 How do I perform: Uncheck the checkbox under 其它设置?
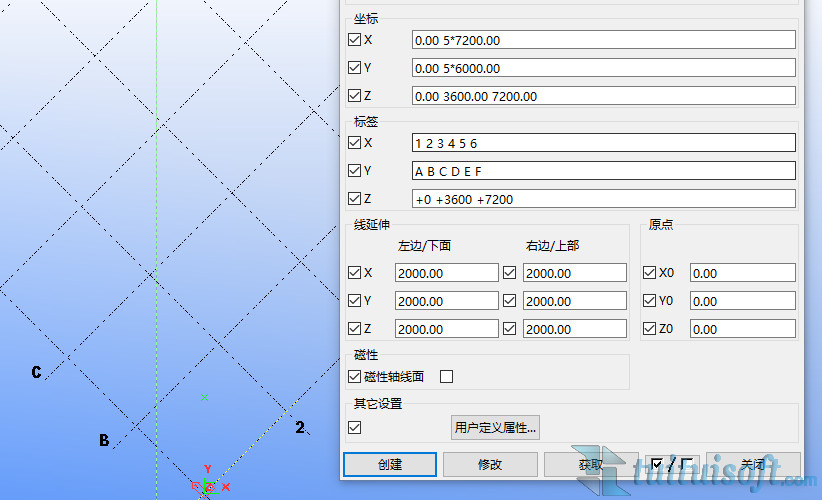[355, 428]
